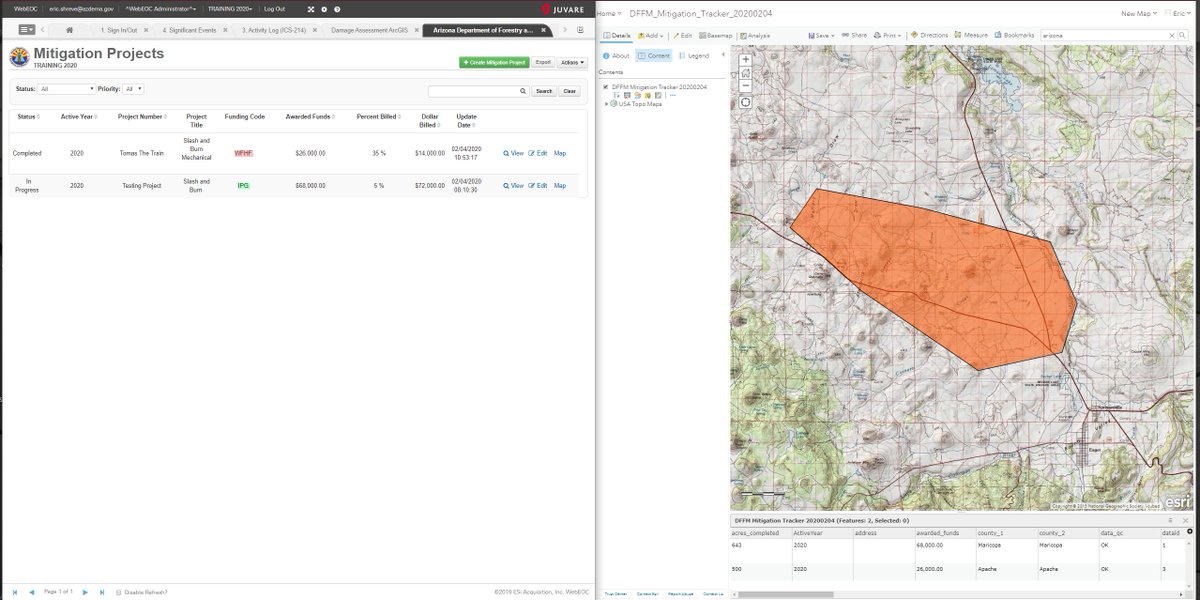The image size is (1200, 600).
Task: Open the Basemap gallery
Action: click(716, 35)
